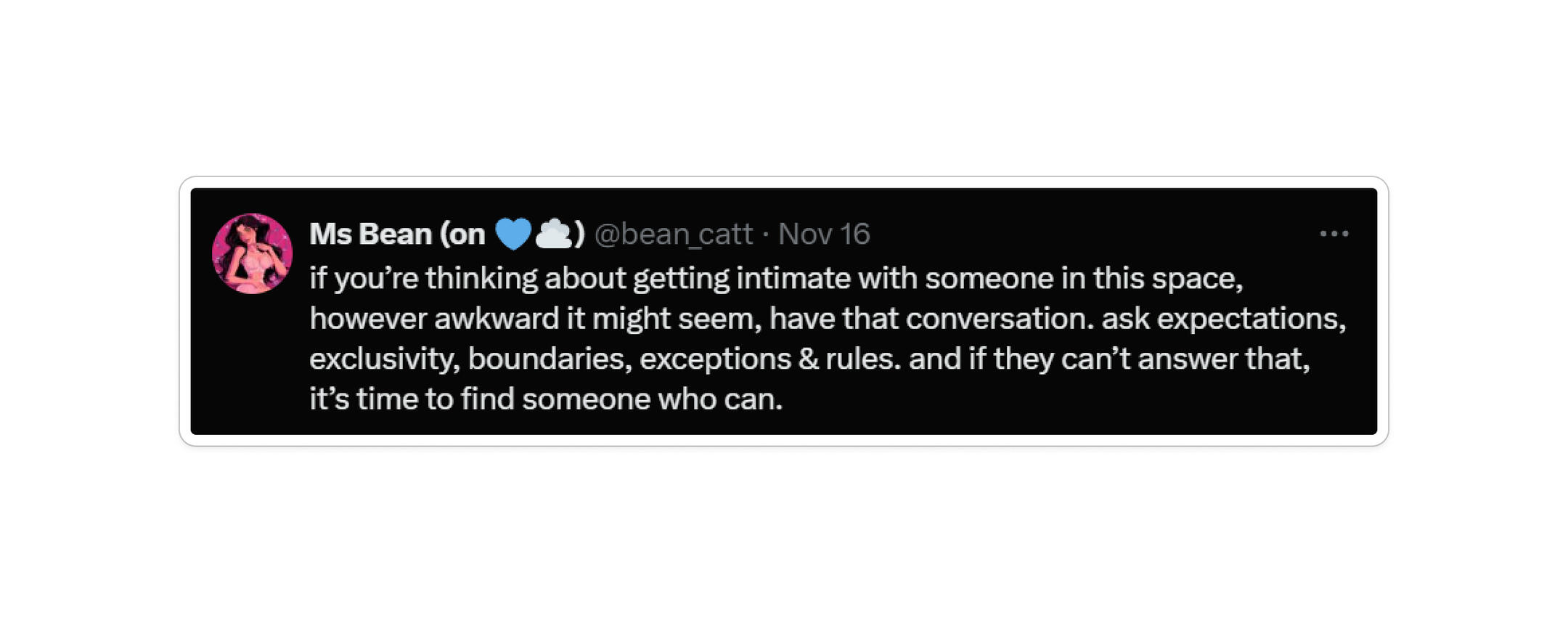Click the "Nov 16" tweet timestamp

coord(824,234)
